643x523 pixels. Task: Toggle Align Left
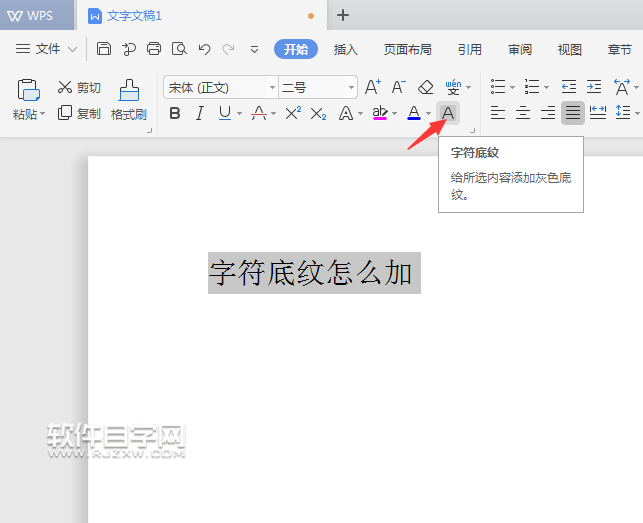[497, 112]
